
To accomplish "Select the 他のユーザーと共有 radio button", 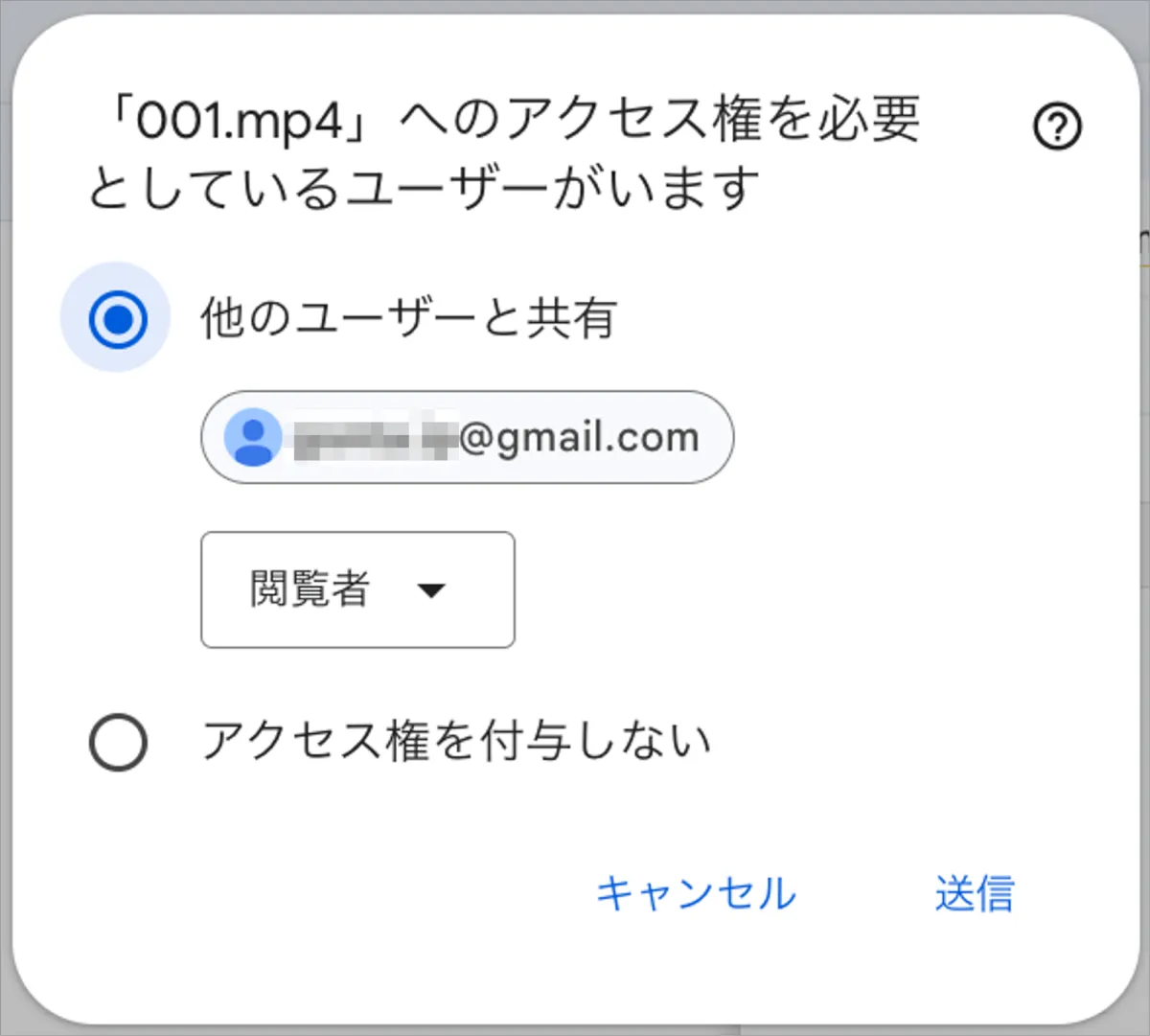I will pyautogui.click(x=117, y=318).
